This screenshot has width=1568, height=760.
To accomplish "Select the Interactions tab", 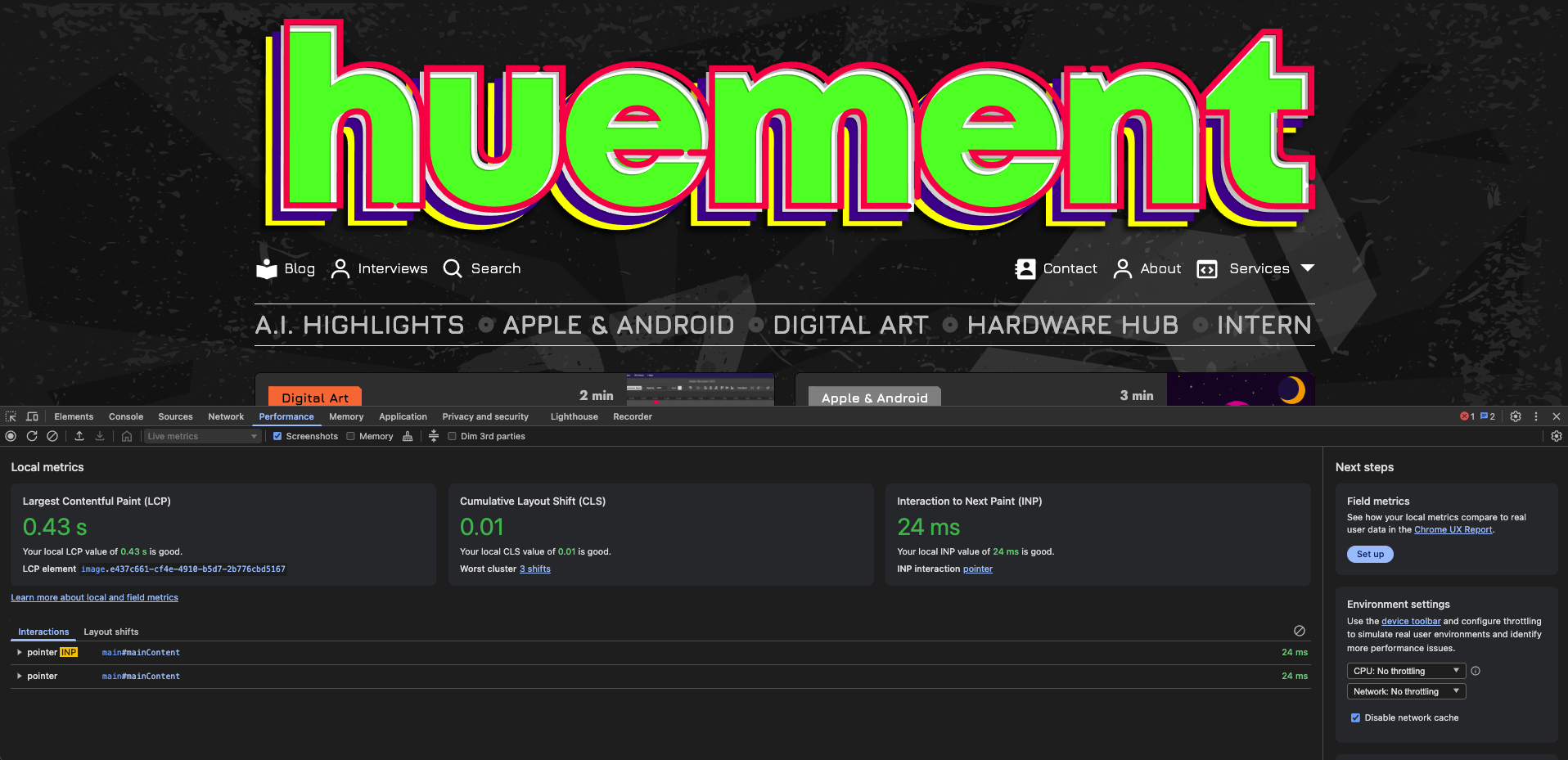I will 43,632.
